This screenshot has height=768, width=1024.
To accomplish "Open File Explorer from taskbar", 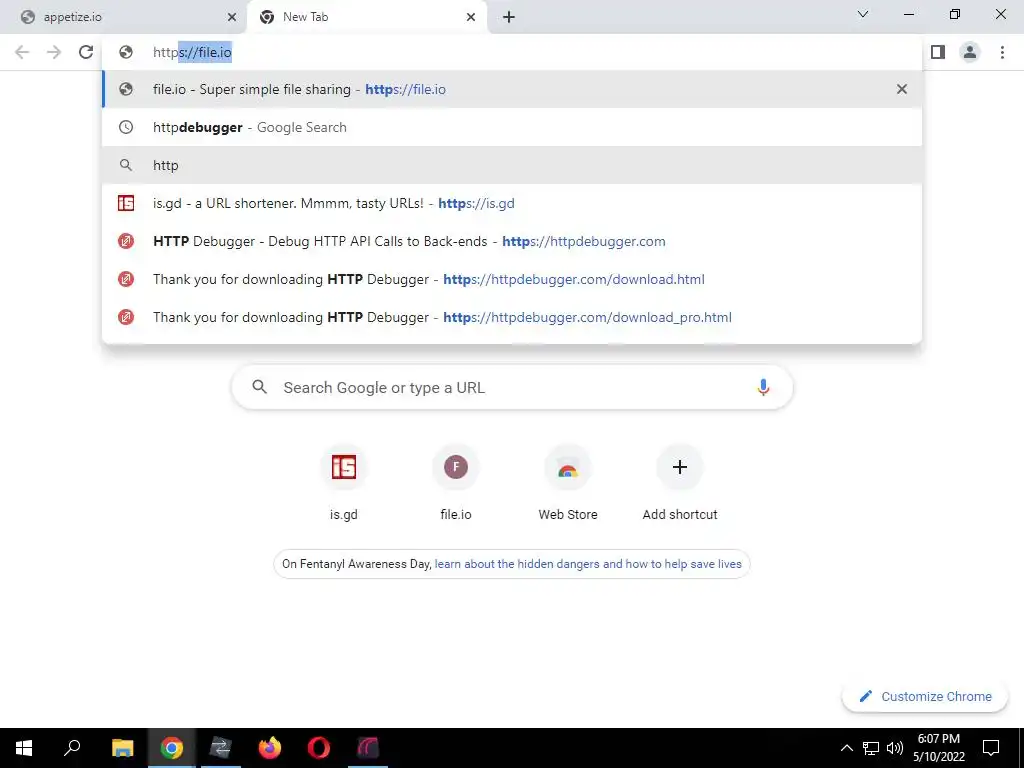I will point(122,748).
